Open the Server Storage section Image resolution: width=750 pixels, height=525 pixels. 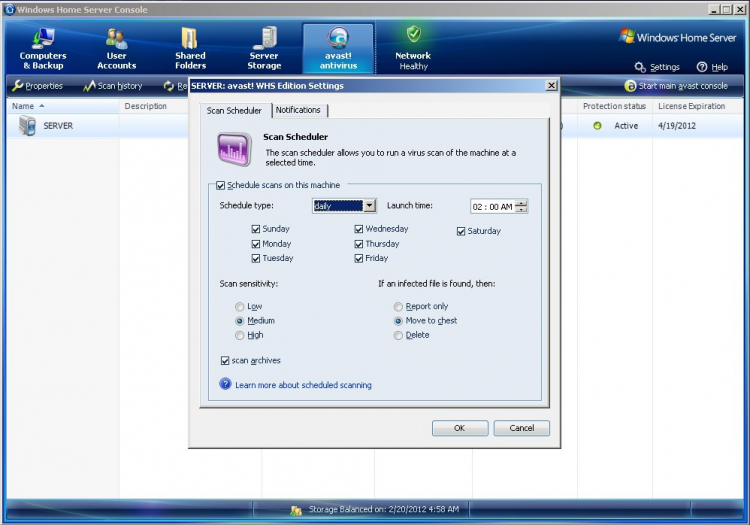pyautogui.click(x=264, y=48)
